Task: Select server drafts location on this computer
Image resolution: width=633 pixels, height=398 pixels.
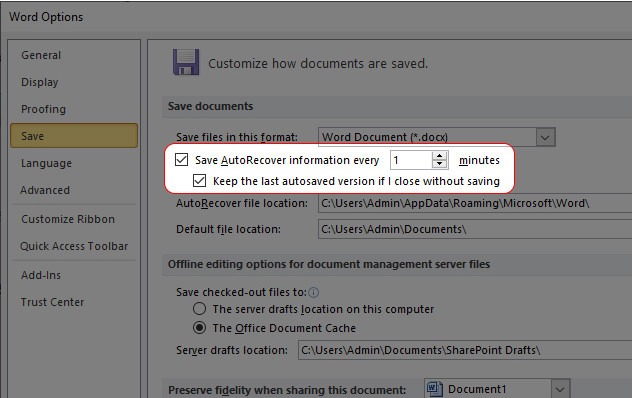Action: pyautogui.click(x=199, y=309)
